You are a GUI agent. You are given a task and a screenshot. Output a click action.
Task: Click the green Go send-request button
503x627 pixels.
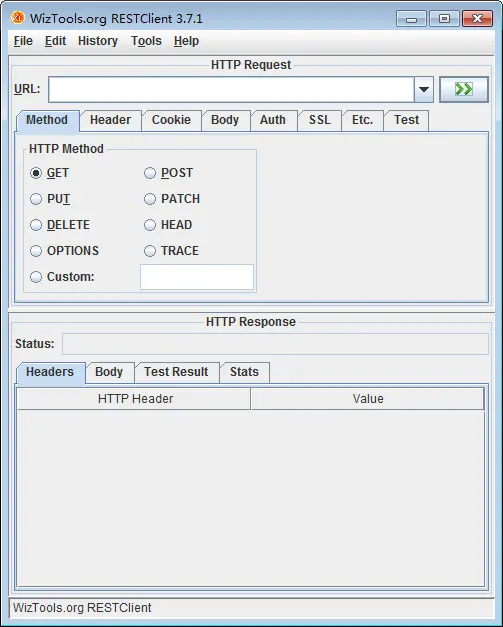(463, 89)
